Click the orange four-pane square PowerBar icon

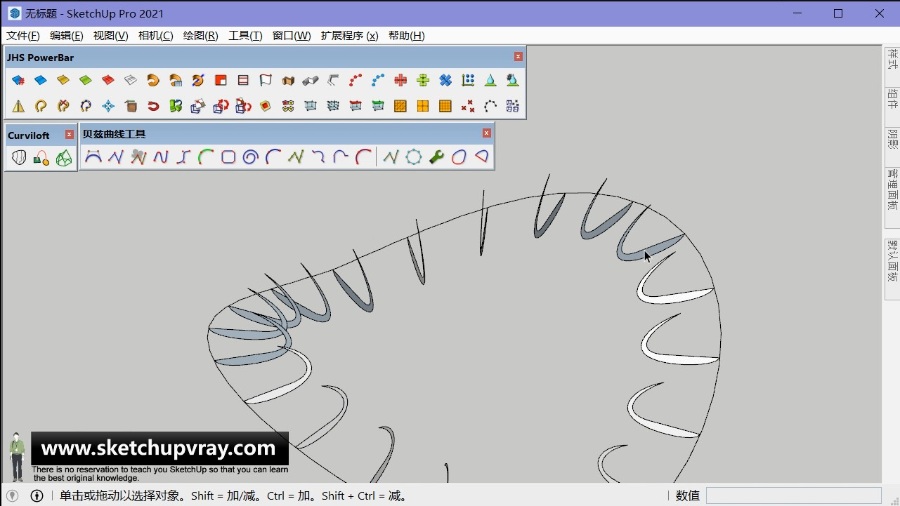(x=422, y=106)
